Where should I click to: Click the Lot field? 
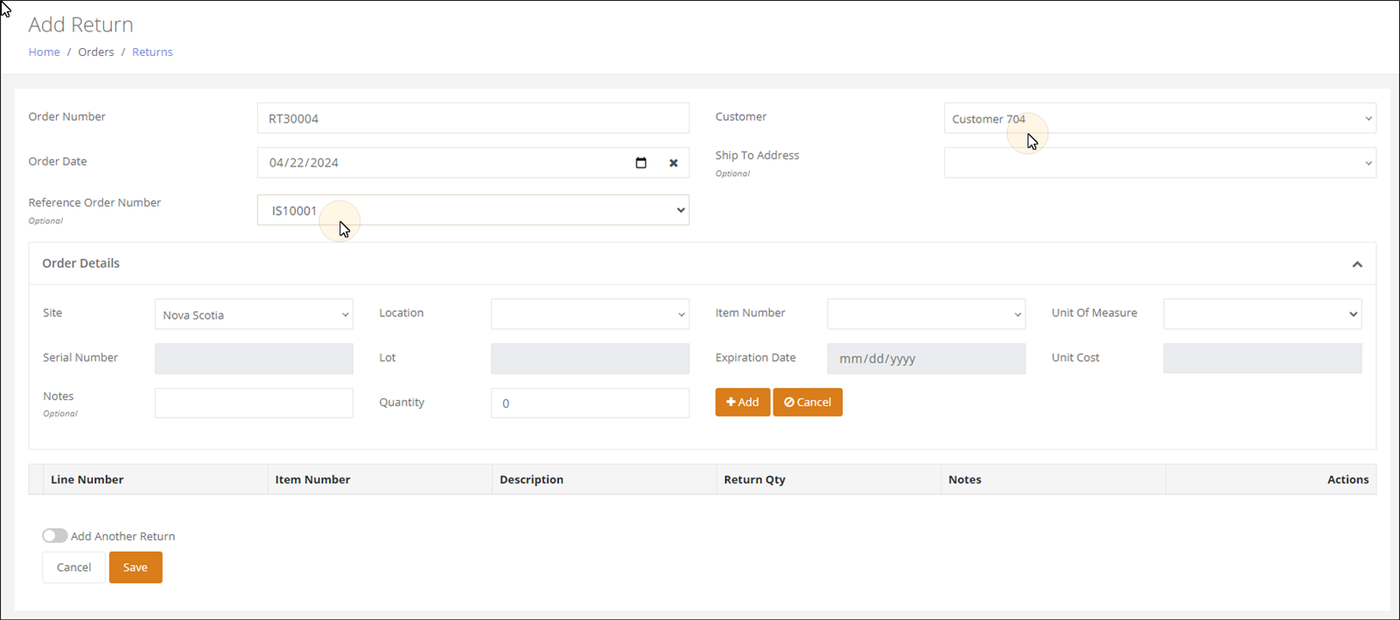[x=590, y=359]
